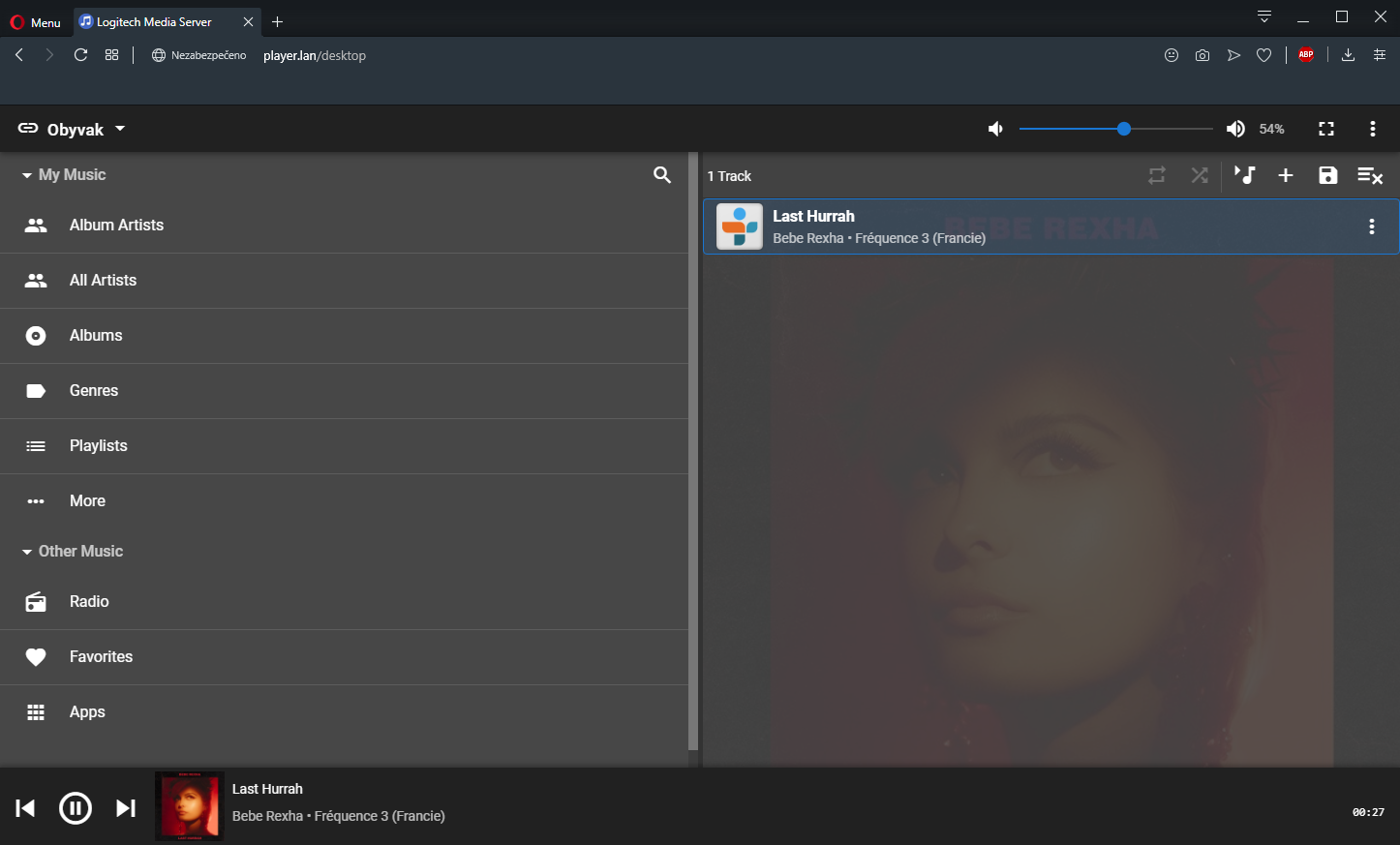1400x845 pixels.
Task: Toggle repeat in the queue toolbar
Action: (x=1157, y=175)
